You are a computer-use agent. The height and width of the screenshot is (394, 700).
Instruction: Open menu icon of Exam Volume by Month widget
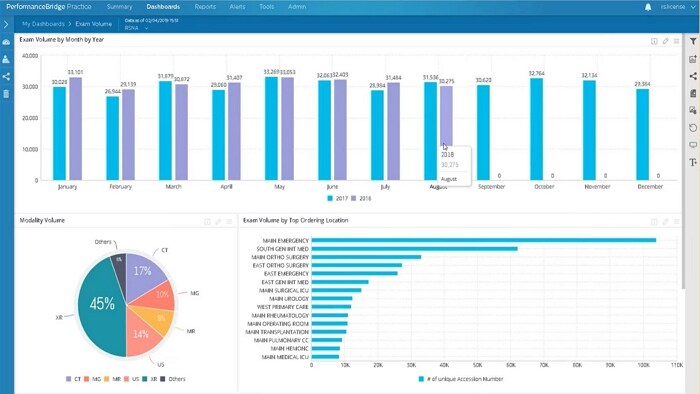click(676, 41)
